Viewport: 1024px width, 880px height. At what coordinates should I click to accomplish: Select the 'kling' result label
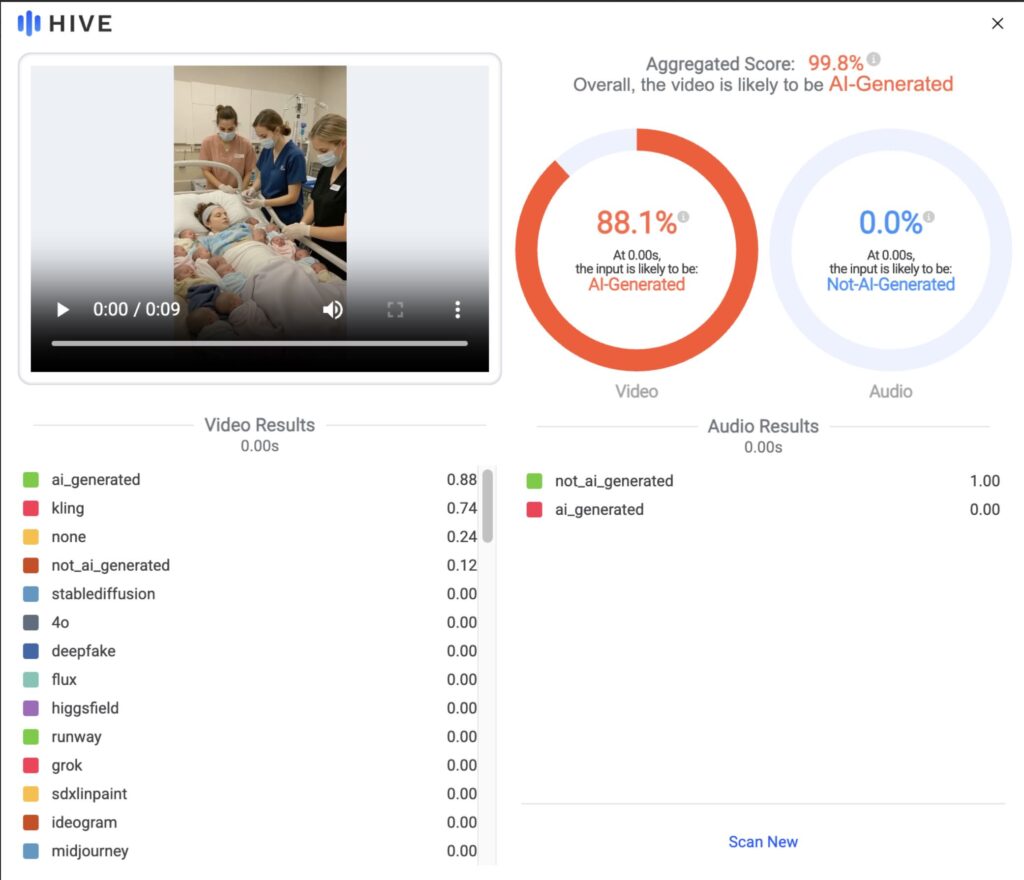pos(68,509)
